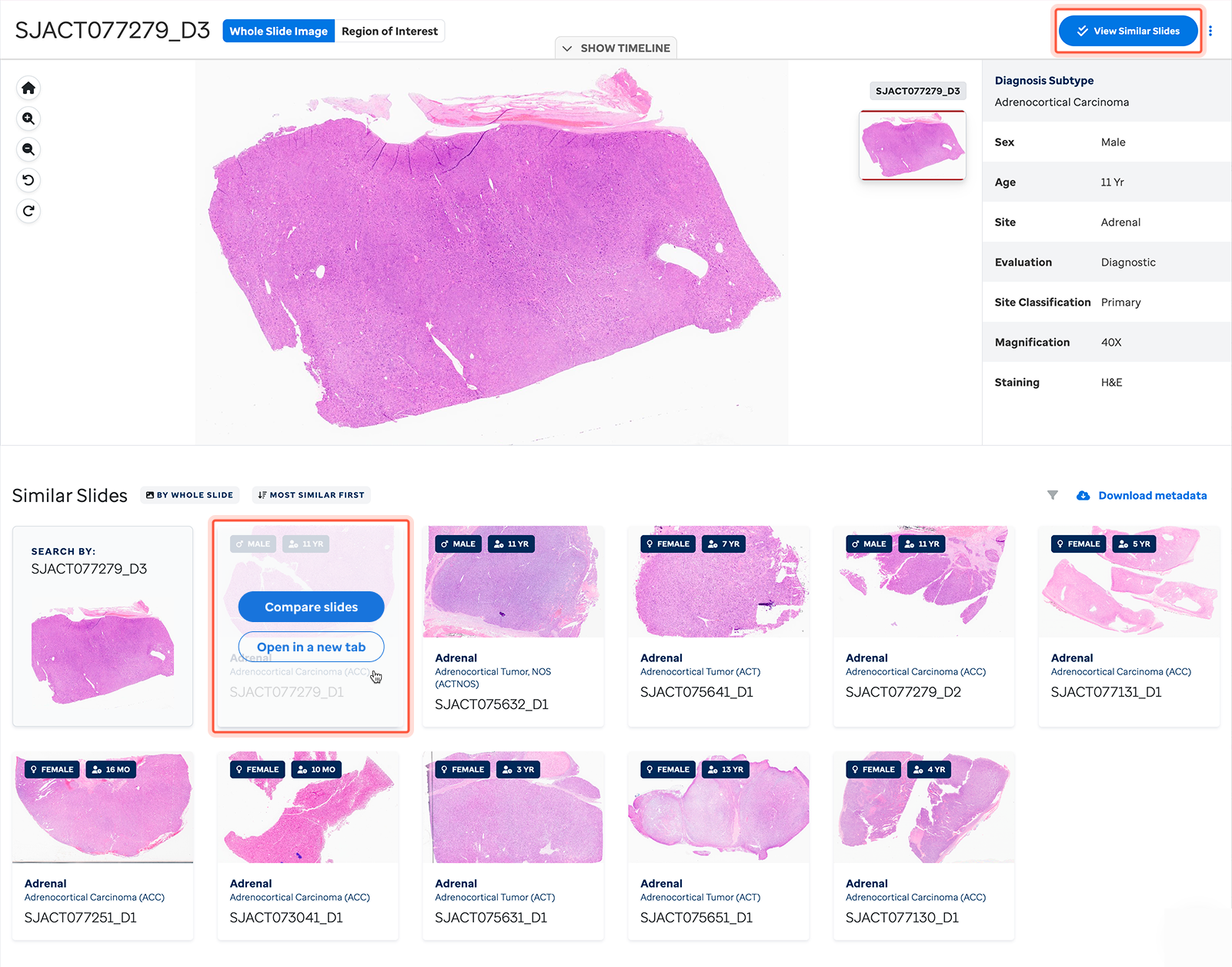This screenshot has height=967, width=1232.
Task: Rotate slide clockwise
Action: (x=28, y=211)
